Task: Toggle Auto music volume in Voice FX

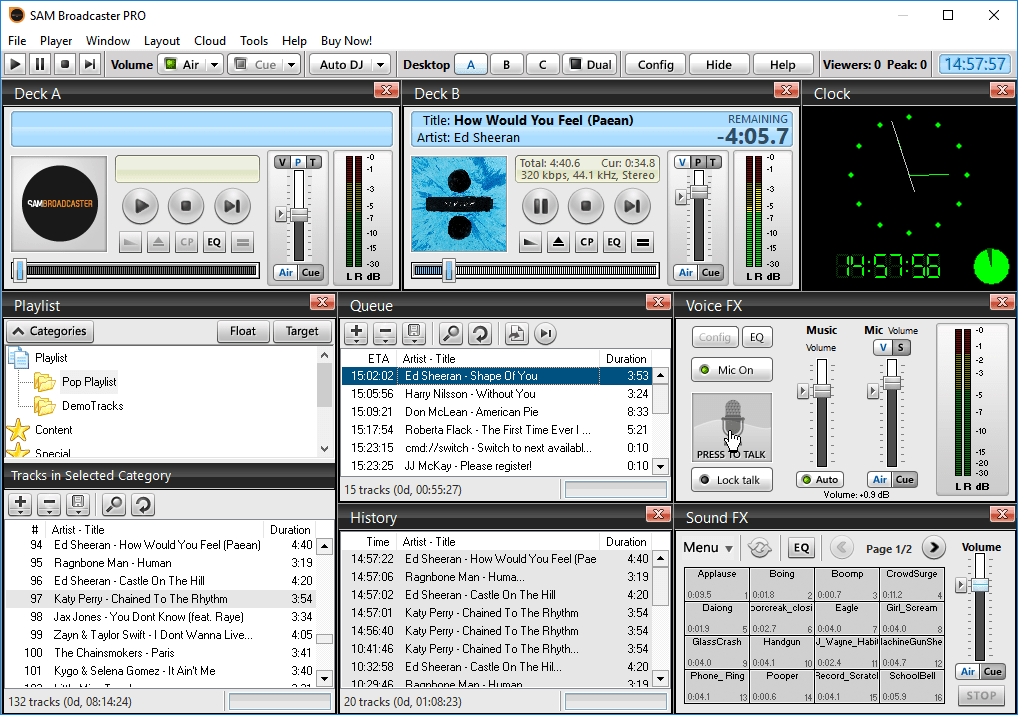Action: click(819, 480)
